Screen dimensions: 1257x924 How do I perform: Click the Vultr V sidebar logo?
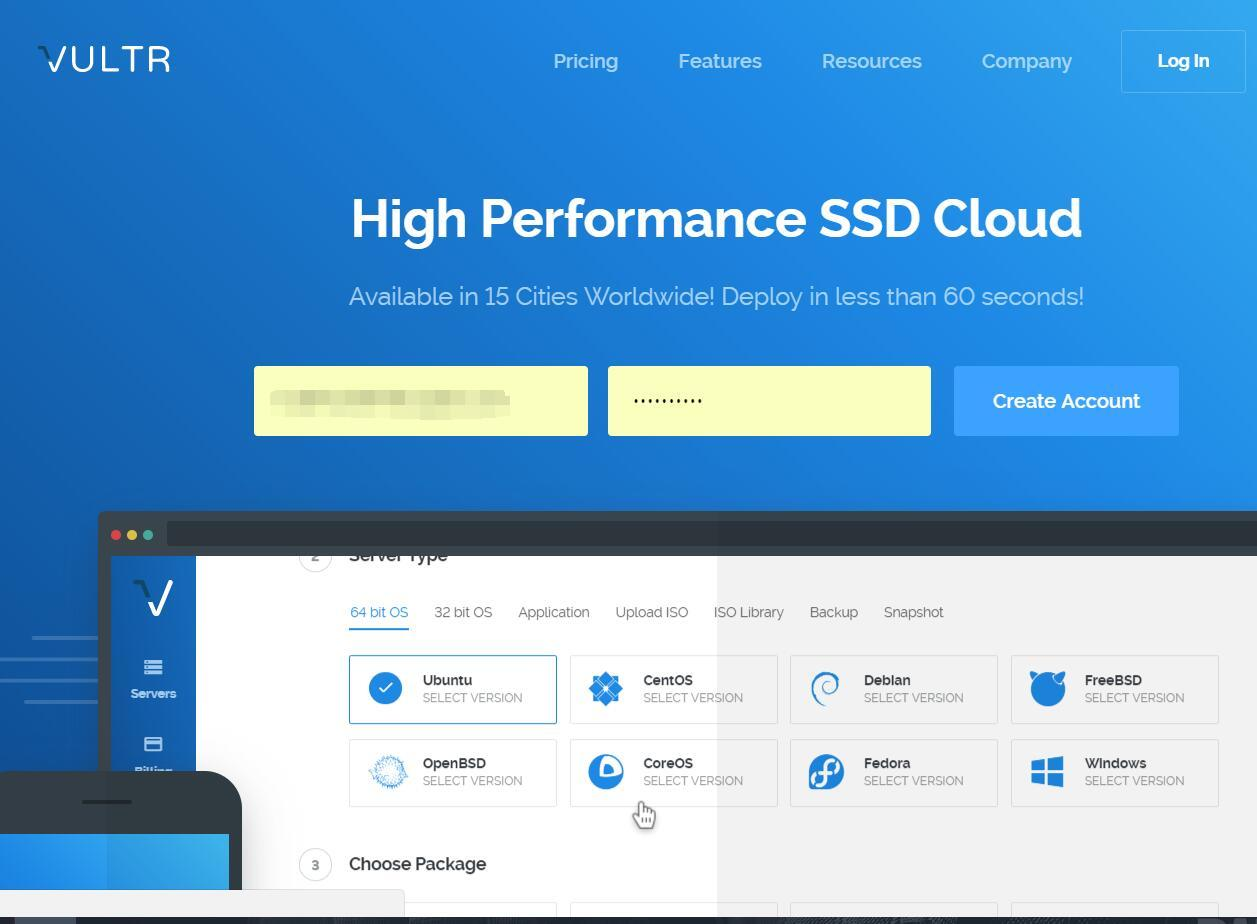click(153, 597)
